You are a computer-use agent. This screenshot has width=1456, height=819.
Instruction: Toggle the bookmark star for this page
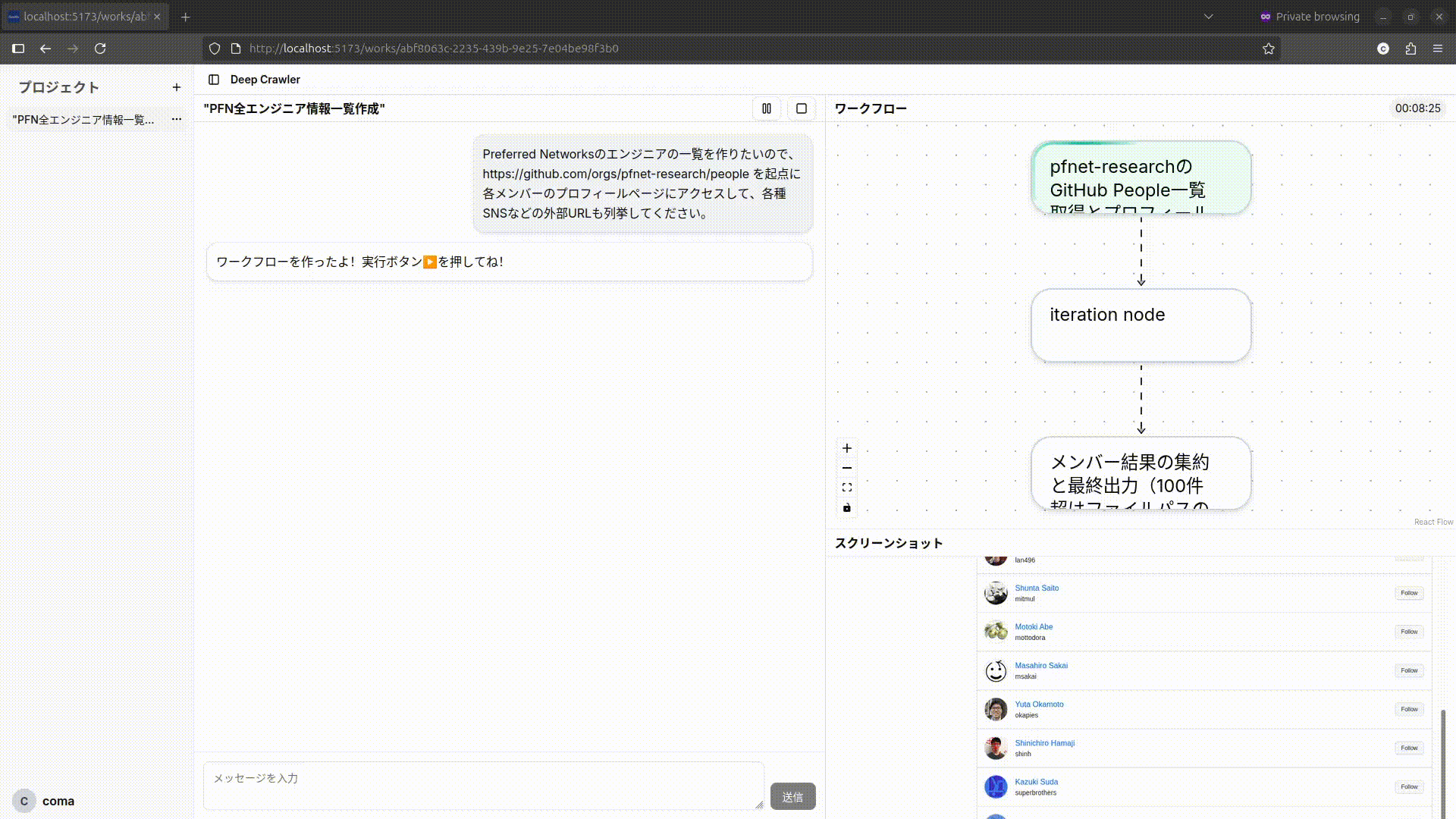[1269, 48]
